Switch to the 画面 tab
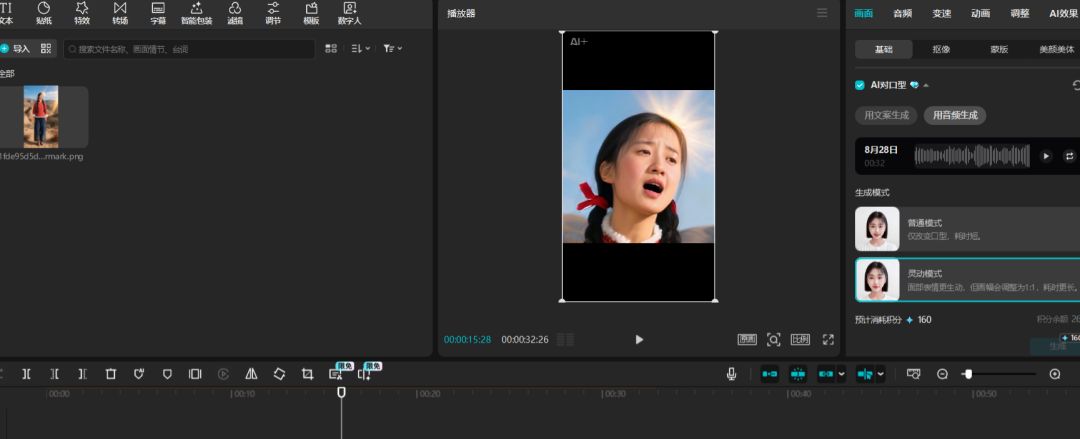Viewport: 1080px width, 439px height. [864, 13]
